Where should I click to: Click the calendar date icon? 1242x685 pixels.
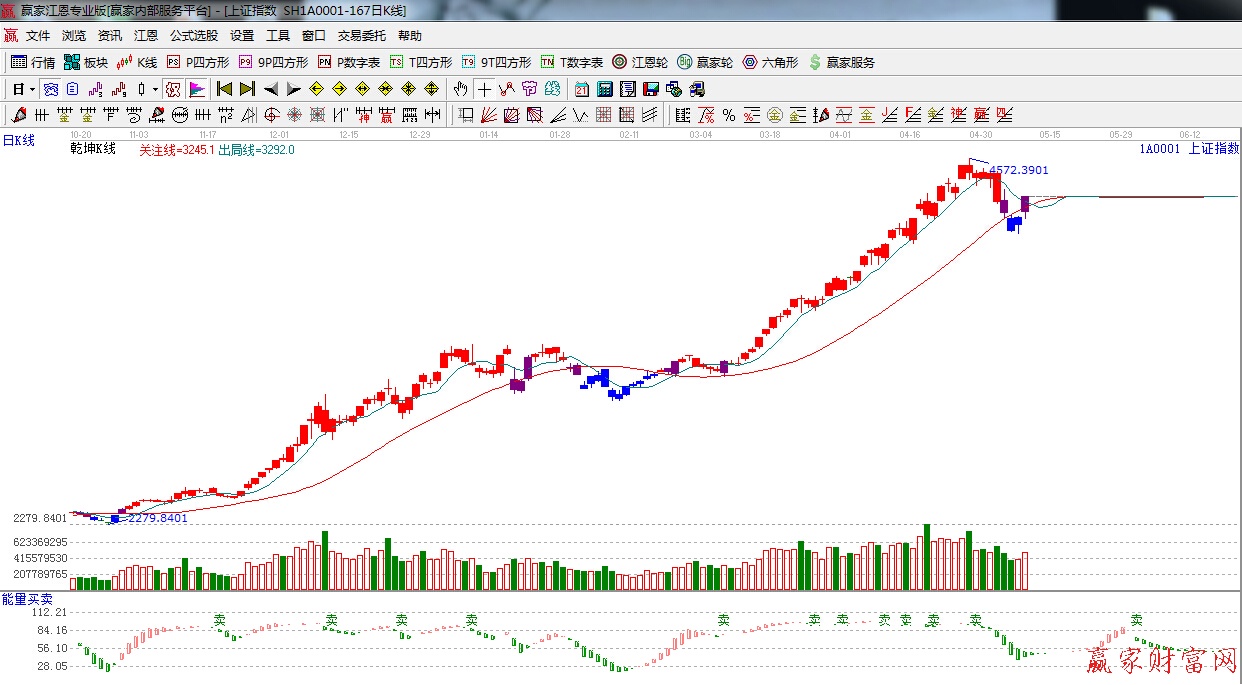coord(582,89)
